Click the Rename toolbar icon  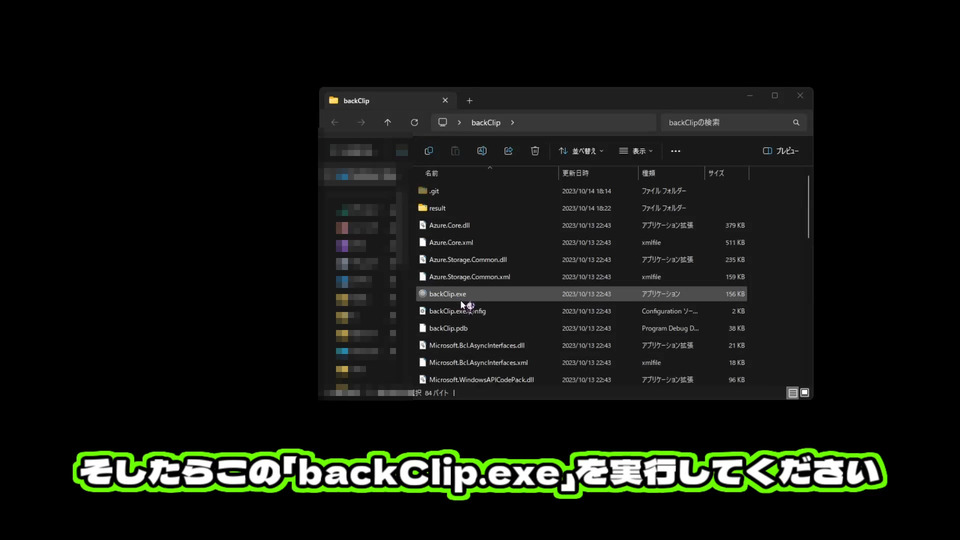pyautogui.click(x=482, y=151)
